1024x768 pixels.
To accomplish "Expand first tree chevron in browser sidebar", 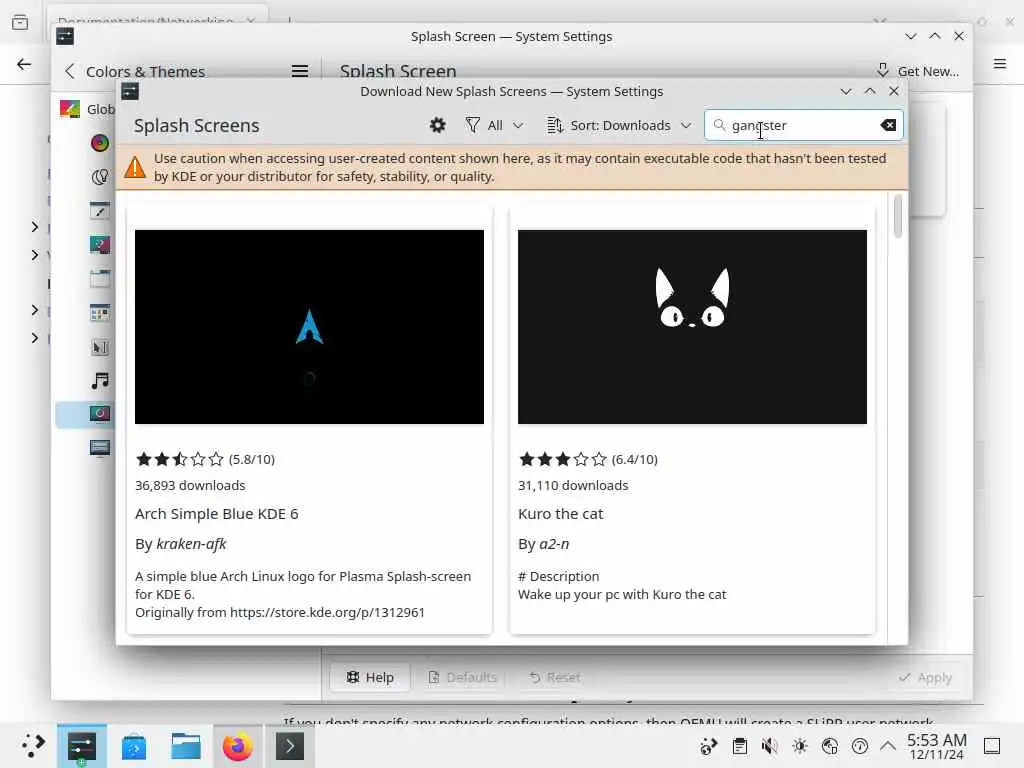I will pos(35,227).
